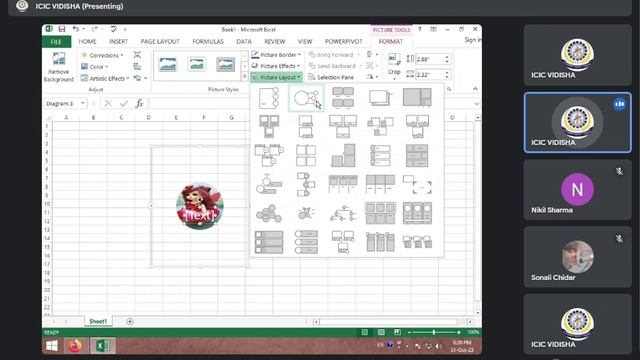Select the four rounded rectangles layout

pyautogui.click(x=343, y=98)
